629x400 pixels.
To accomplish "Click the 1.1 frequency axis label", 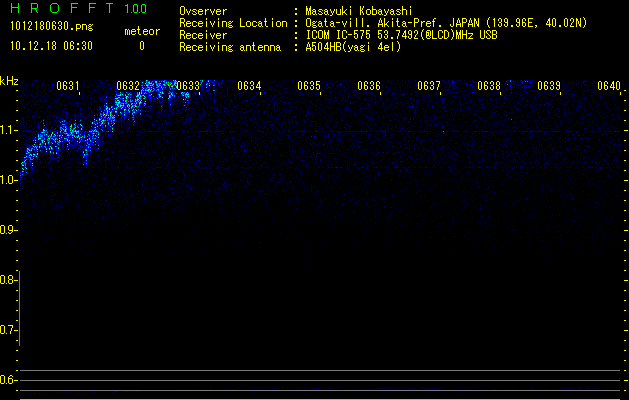I will [8, 130].
